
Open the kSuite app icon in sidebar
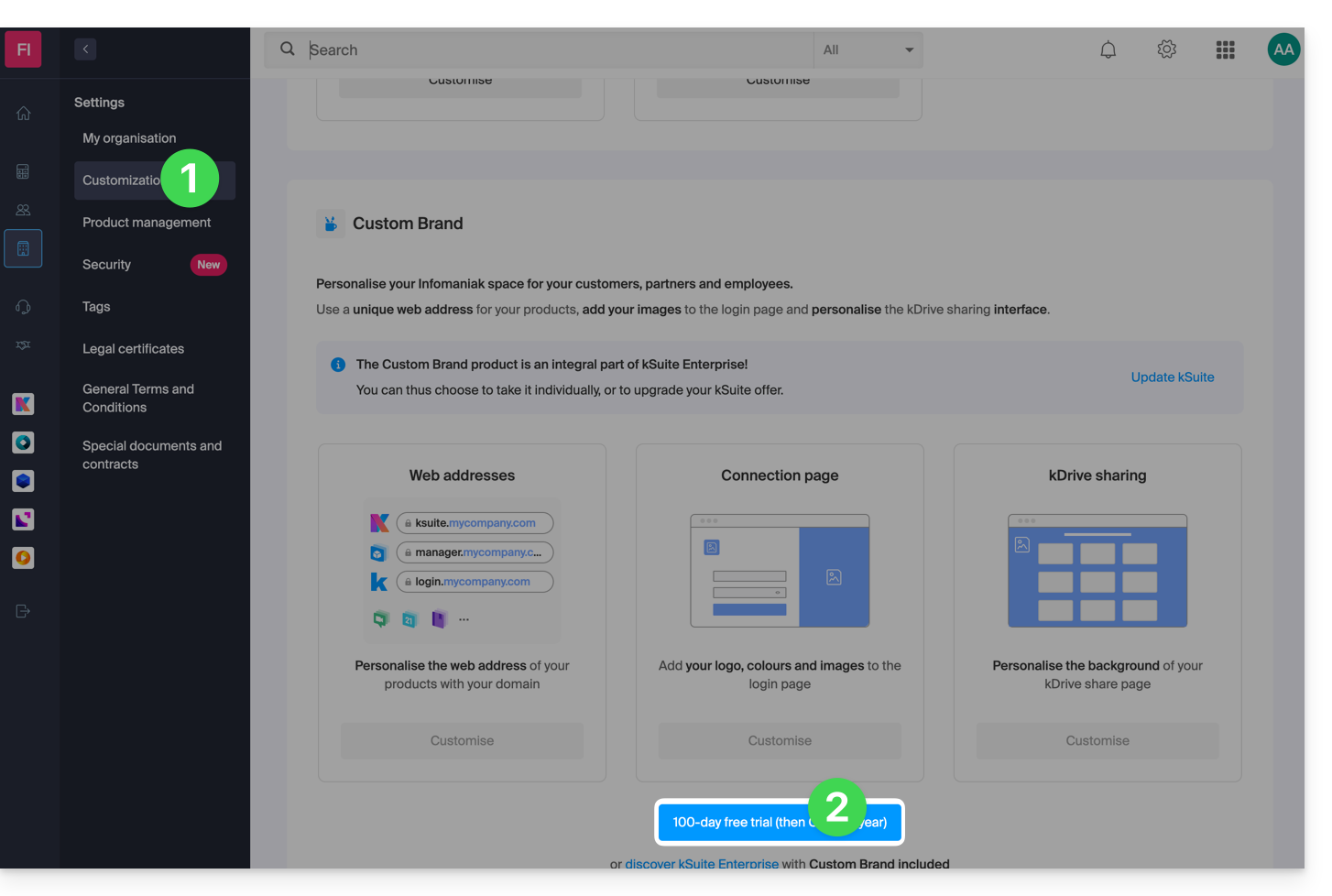(23, 404)
